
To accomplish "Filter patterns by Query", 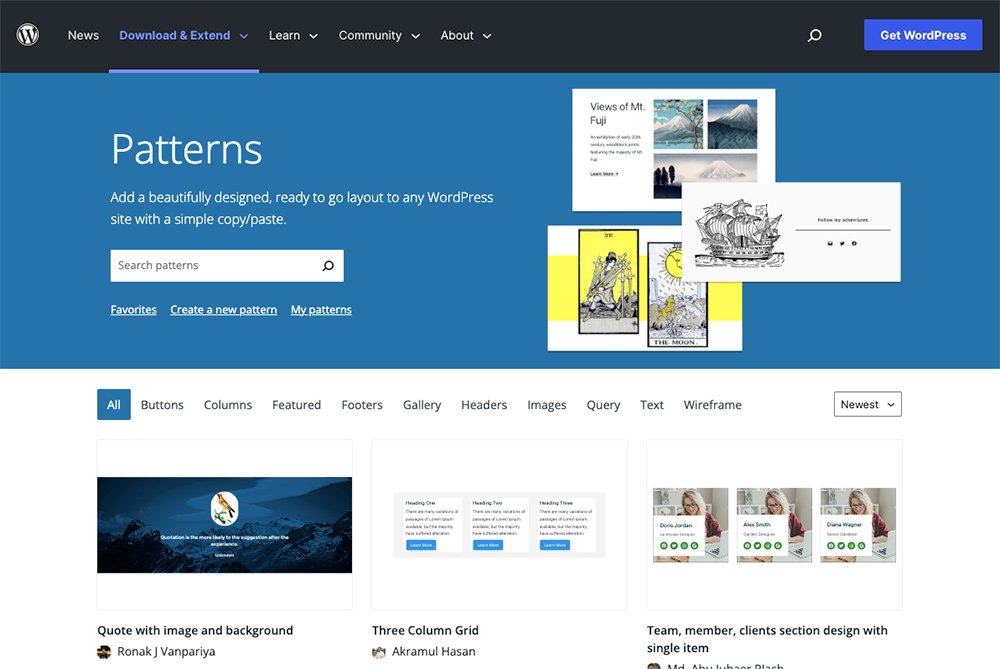I will pos(603,405).
